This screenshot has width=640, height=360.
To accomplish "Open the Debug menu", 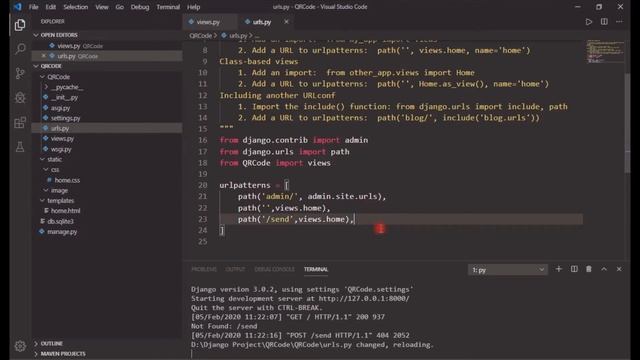I will [x=140, y=7].
